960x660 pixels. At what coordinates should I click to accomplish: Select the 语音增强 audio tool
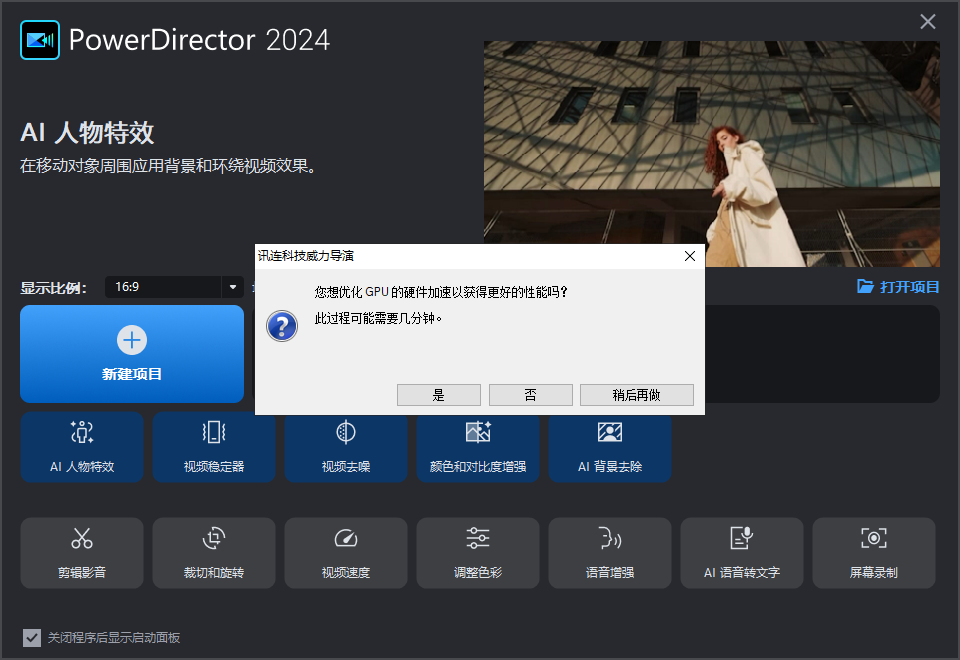[x=610, y=552]
